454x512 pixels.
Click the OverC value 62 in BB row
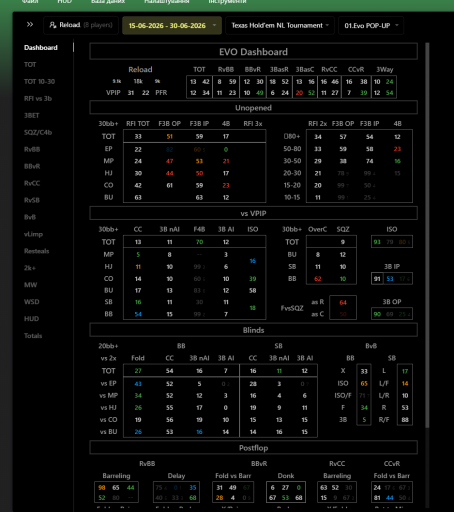tap(318, 279)
